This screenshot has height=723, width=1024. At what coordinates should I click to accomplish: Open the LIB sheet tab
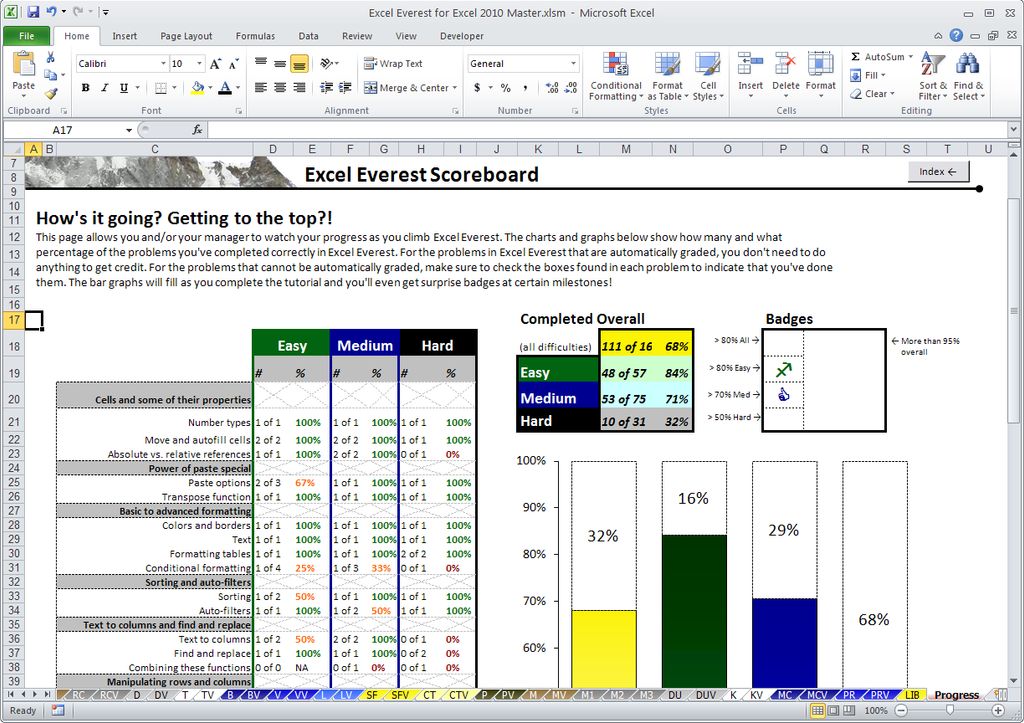click(912, 695)
